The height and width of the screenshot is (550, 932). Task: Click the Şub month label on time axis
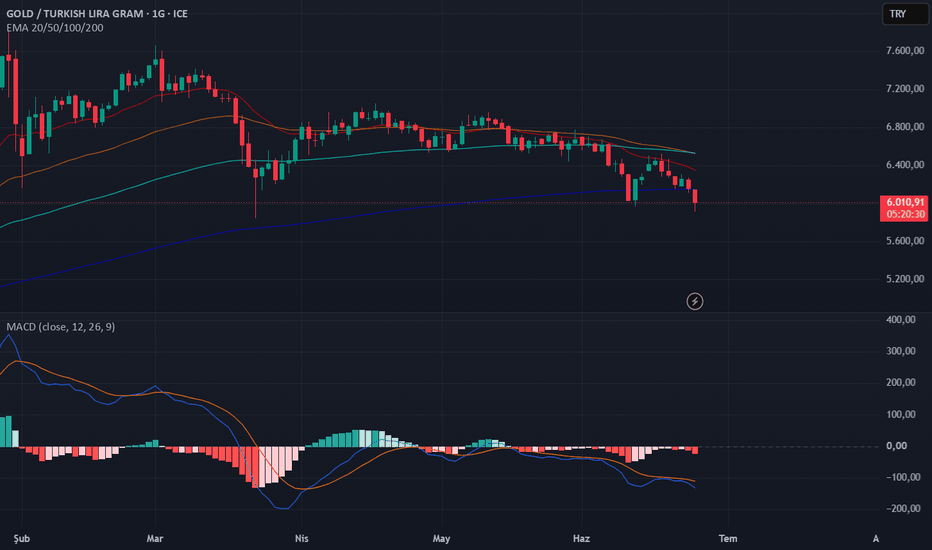[x=21, y=539]
